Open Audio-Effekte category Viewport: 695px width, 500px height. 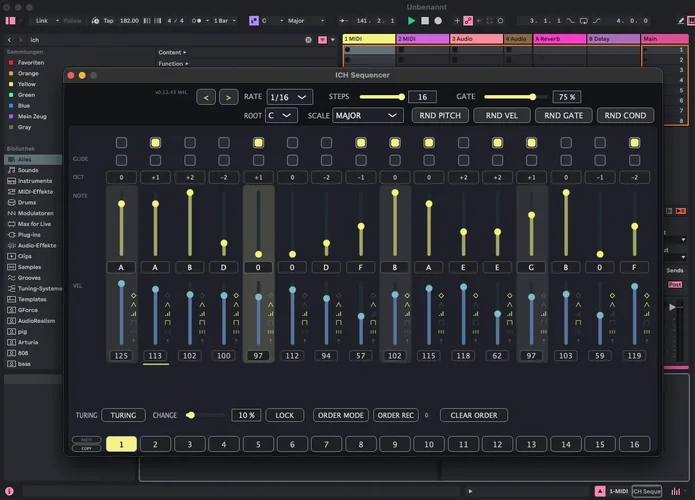[x=37, y=245]
